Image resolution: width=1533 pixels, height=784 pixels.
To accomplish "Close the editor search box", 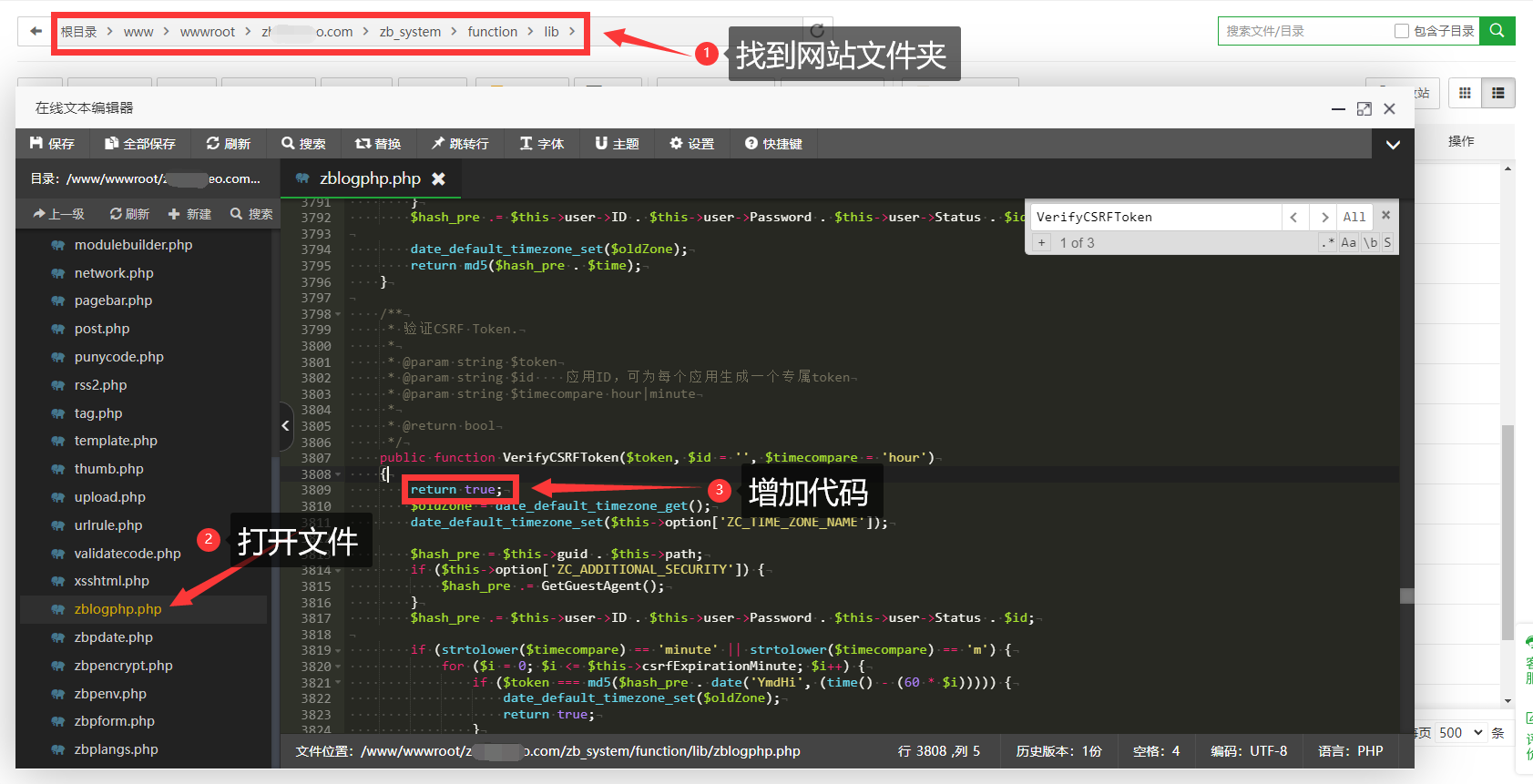I will pyautogui.click(x=1385, y=216).
